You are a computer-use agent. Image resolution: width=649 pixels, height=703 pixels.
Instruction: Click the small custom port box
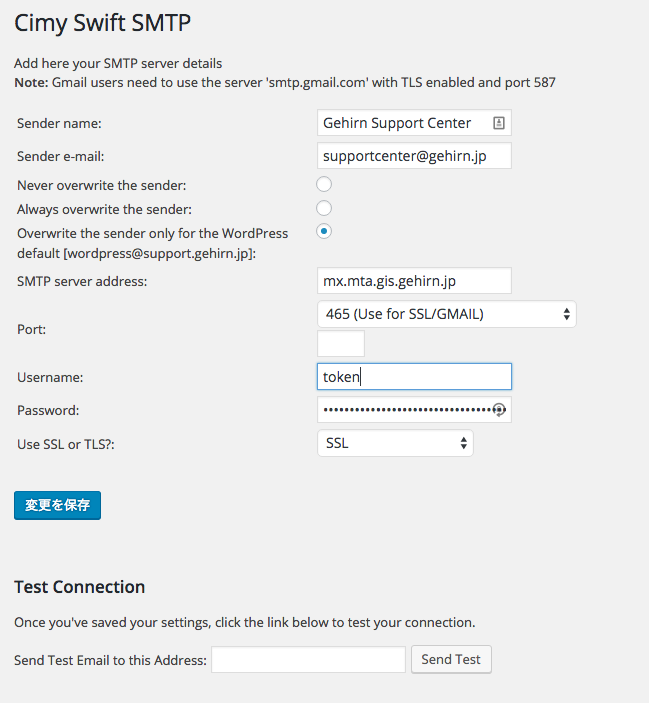340,344
